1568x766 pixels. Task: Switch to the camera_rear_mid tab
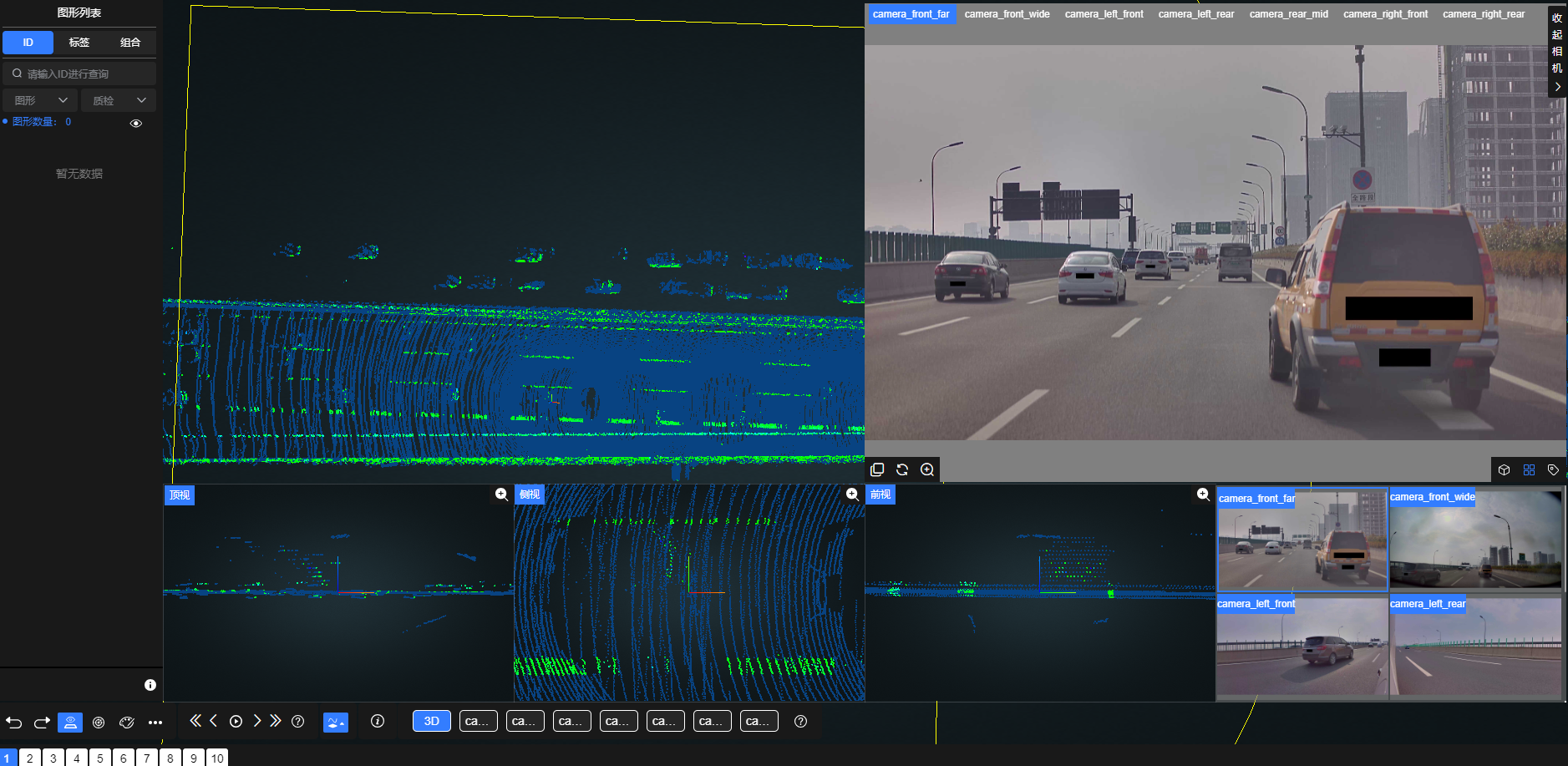(x=1288, y=14)
